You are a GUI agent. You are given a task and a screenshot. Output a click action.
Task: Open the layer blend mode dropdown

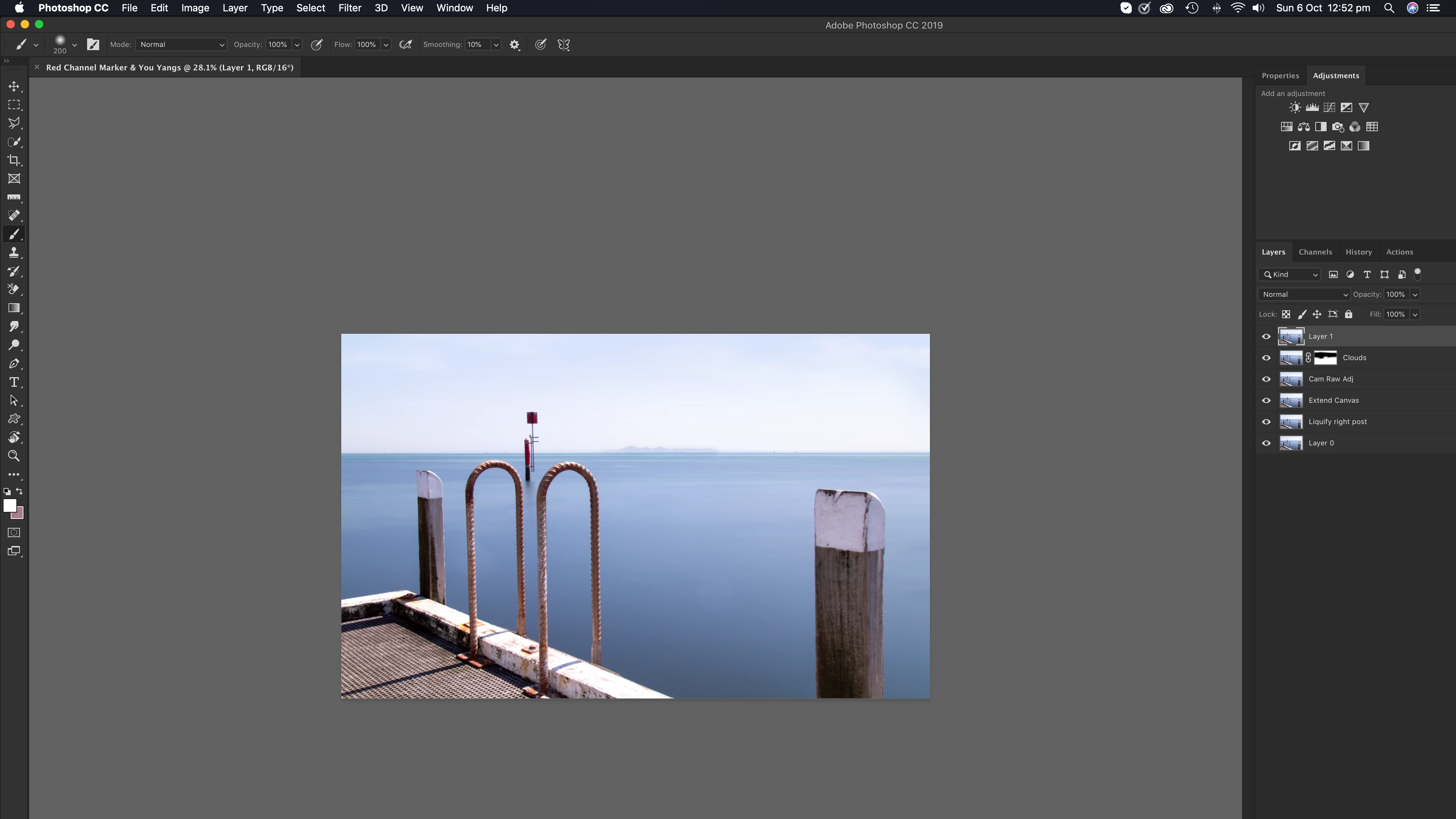point(1304,294)
